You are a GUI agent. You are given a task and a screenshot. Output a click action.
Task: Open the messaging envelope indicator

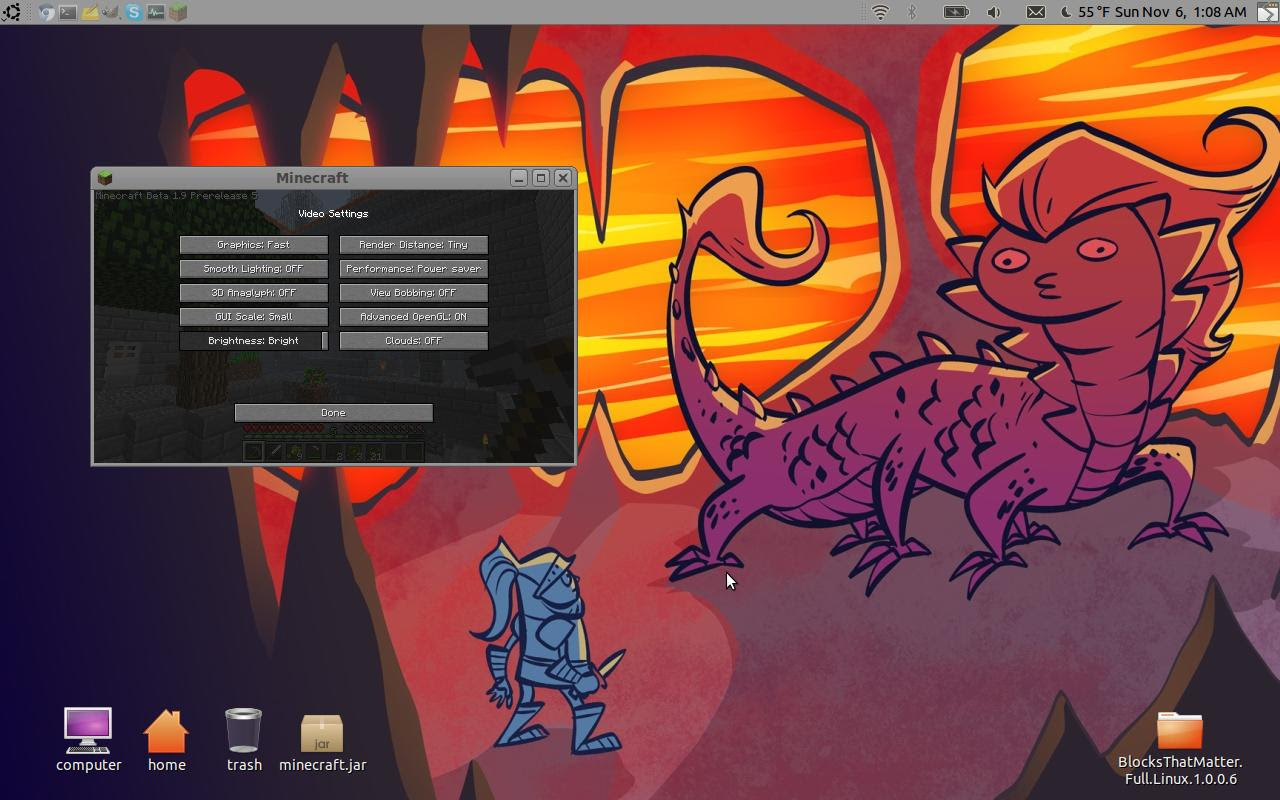point(1036,12)
